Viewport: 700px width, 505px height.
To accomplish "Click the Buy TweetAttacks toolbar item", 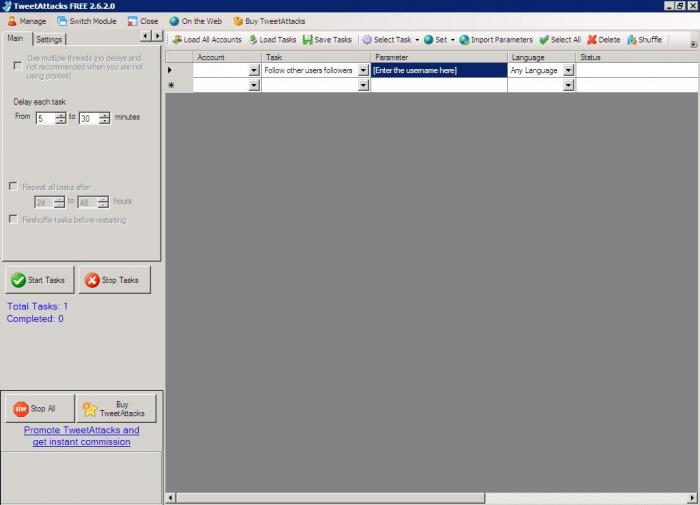I will click(x=269, y=21).
